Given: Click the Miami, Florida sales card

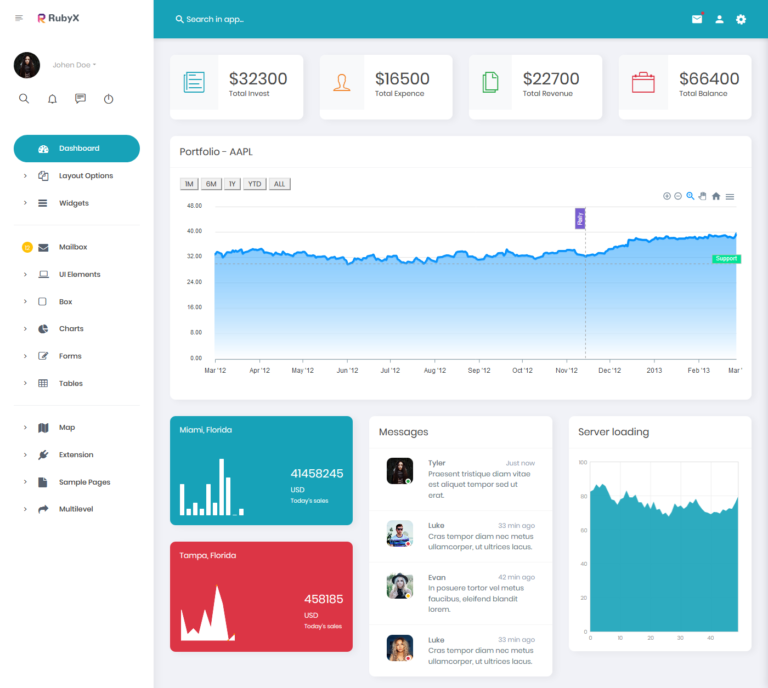Looking at the screenshot, I should [261, 471].
